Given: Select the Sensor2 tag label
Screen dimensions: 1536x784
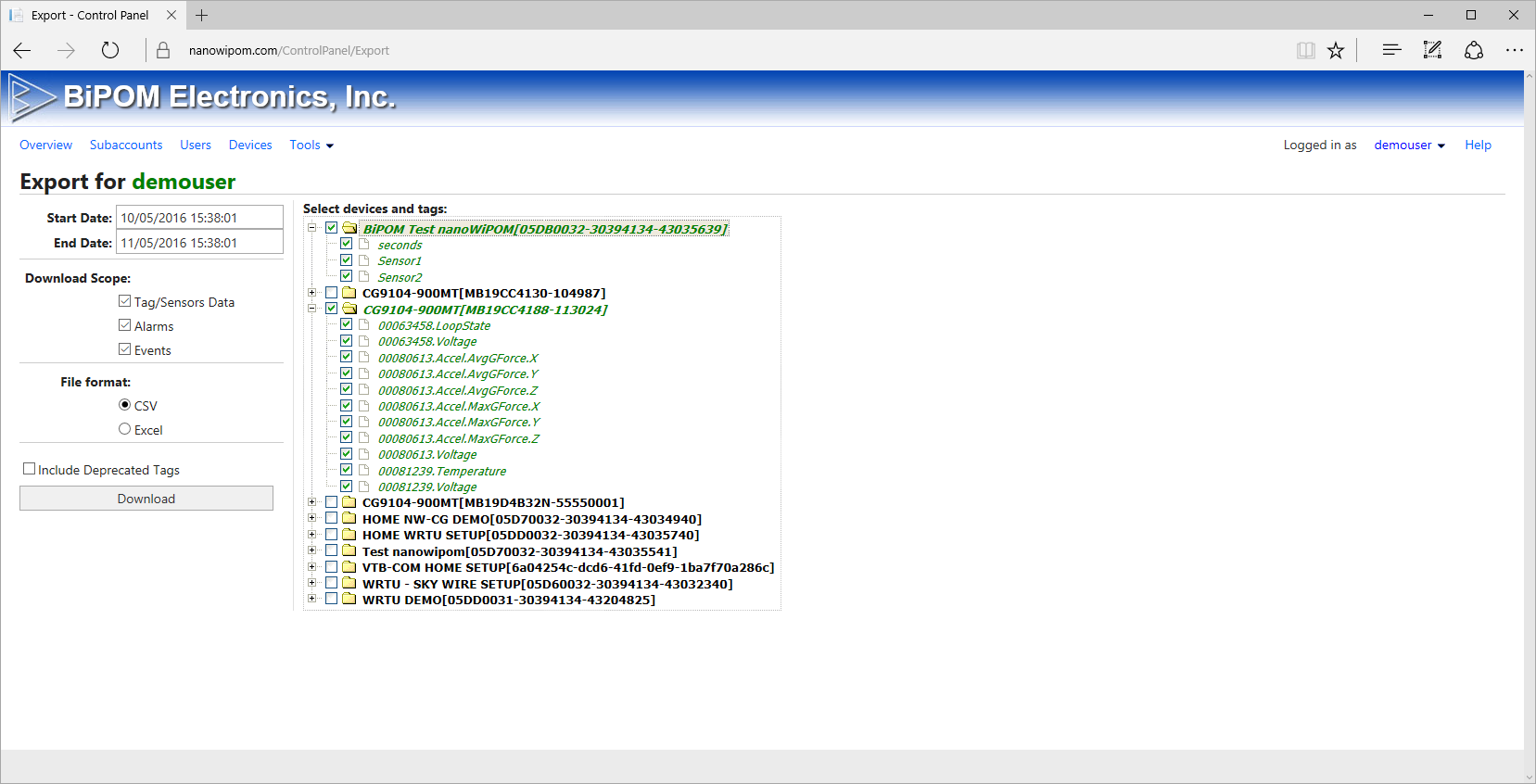Looking at the screenshot, I should [400, 277].
